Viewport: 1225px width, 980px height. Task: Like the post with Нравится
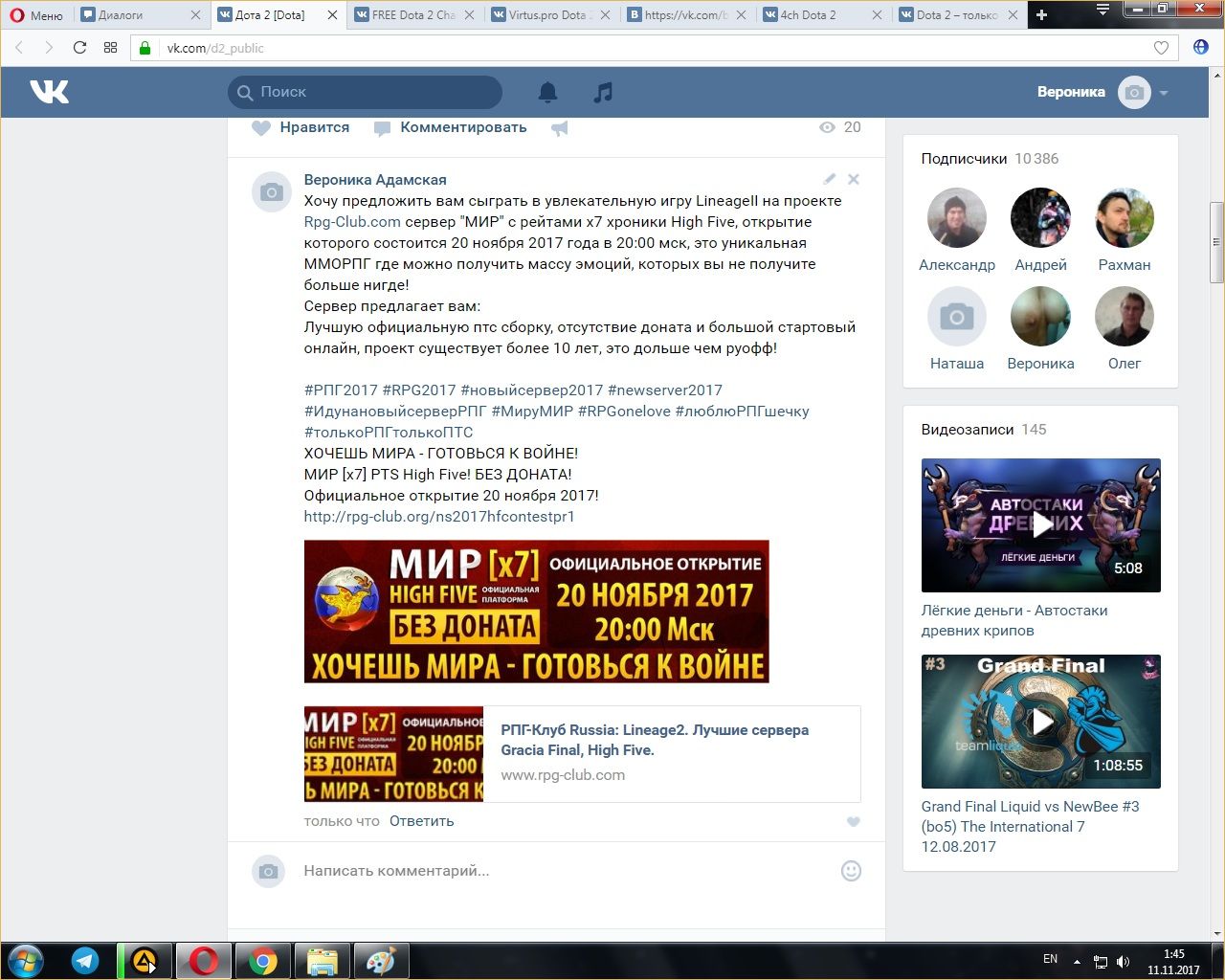click(301, 127)
